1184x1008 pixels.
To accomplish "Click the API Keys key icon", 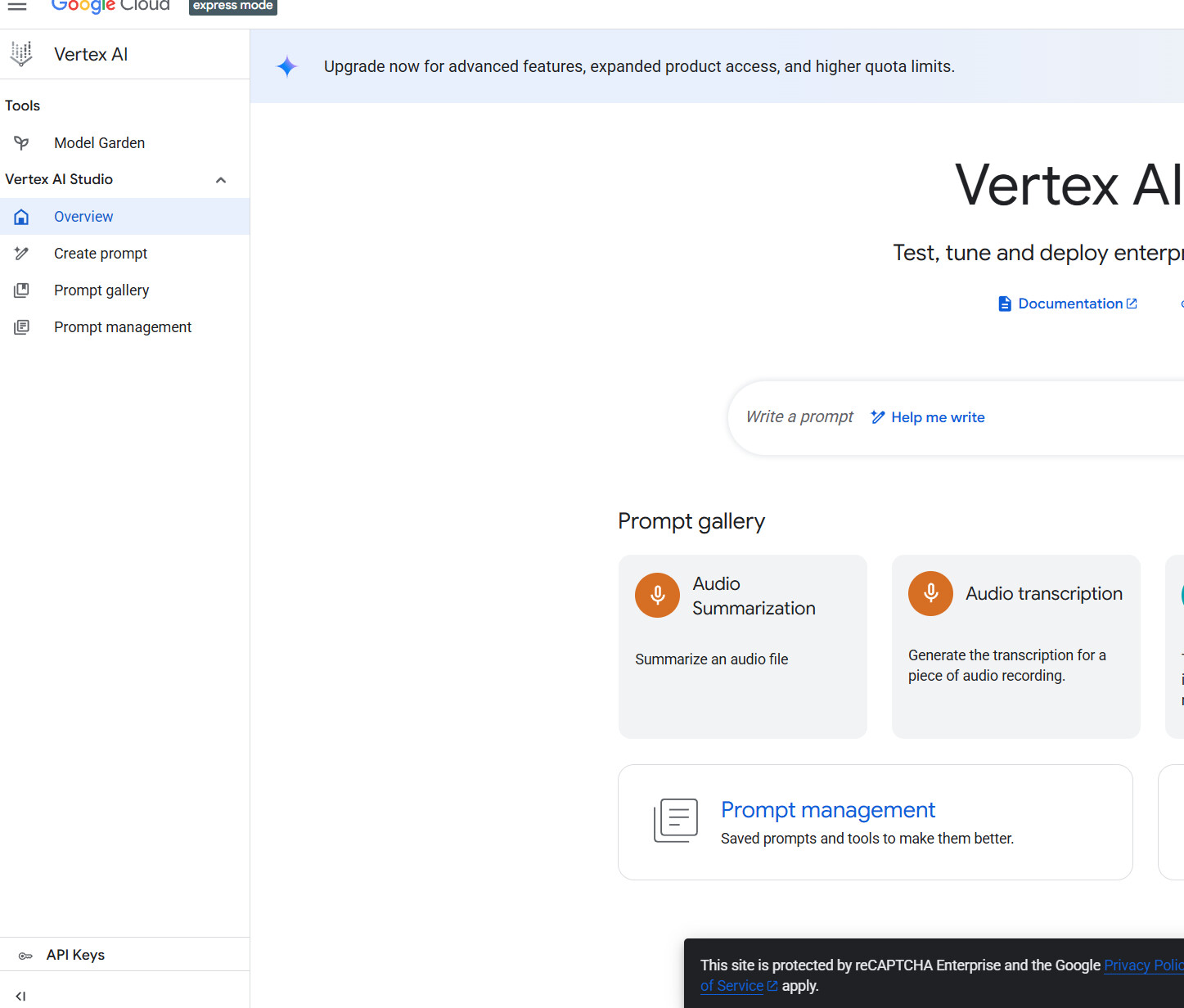I will [25, 956].
